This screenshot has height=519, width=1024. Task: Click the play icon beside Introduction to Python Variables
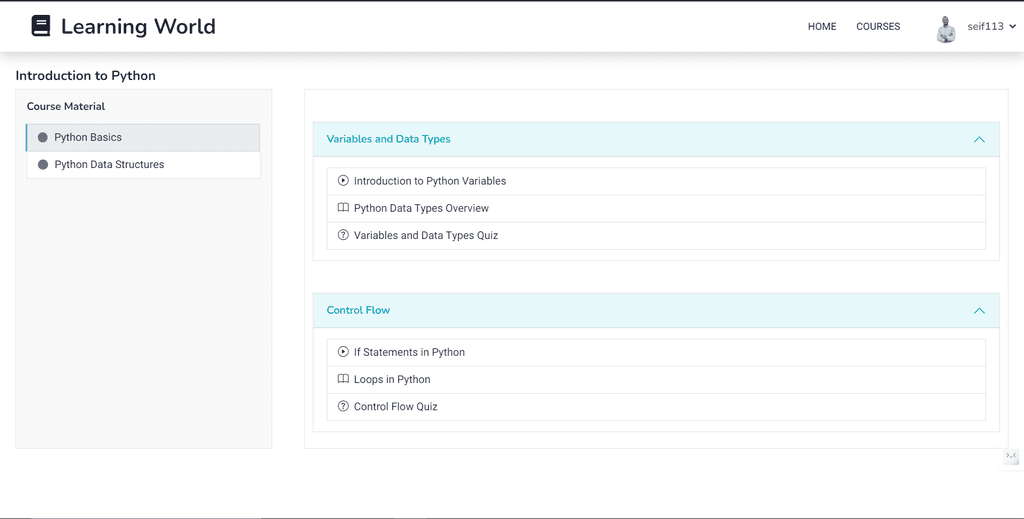[343, 181]
